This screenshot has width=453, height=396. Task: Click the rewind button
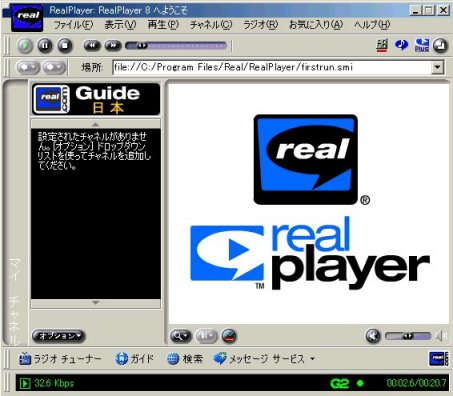(x=92, y=45)
